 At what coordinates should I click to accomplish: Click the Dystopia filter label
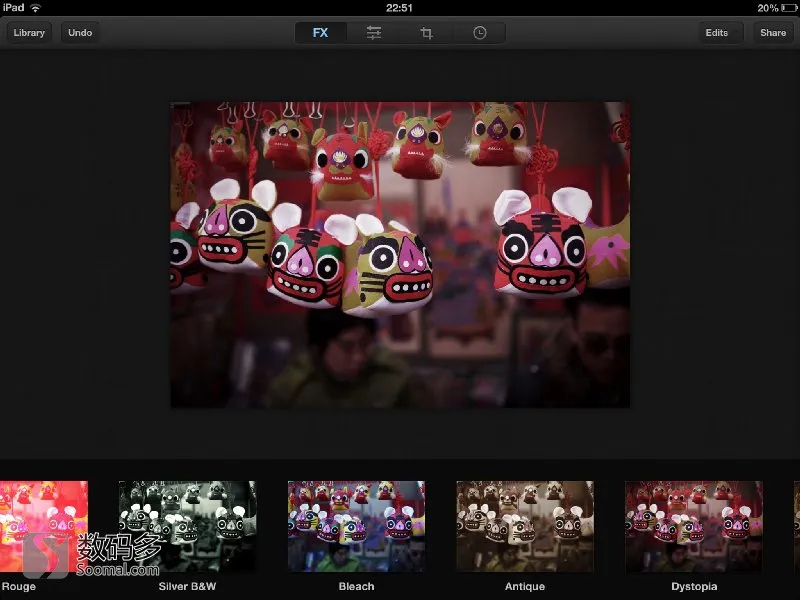point(694,586)
